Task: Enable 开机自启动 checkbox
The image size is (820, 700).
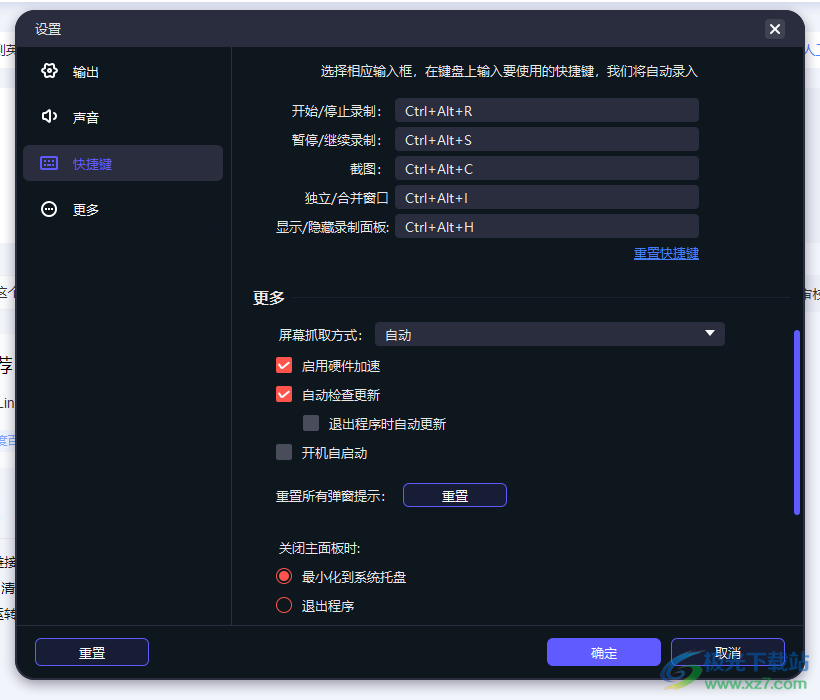Action: coord(283,452)
